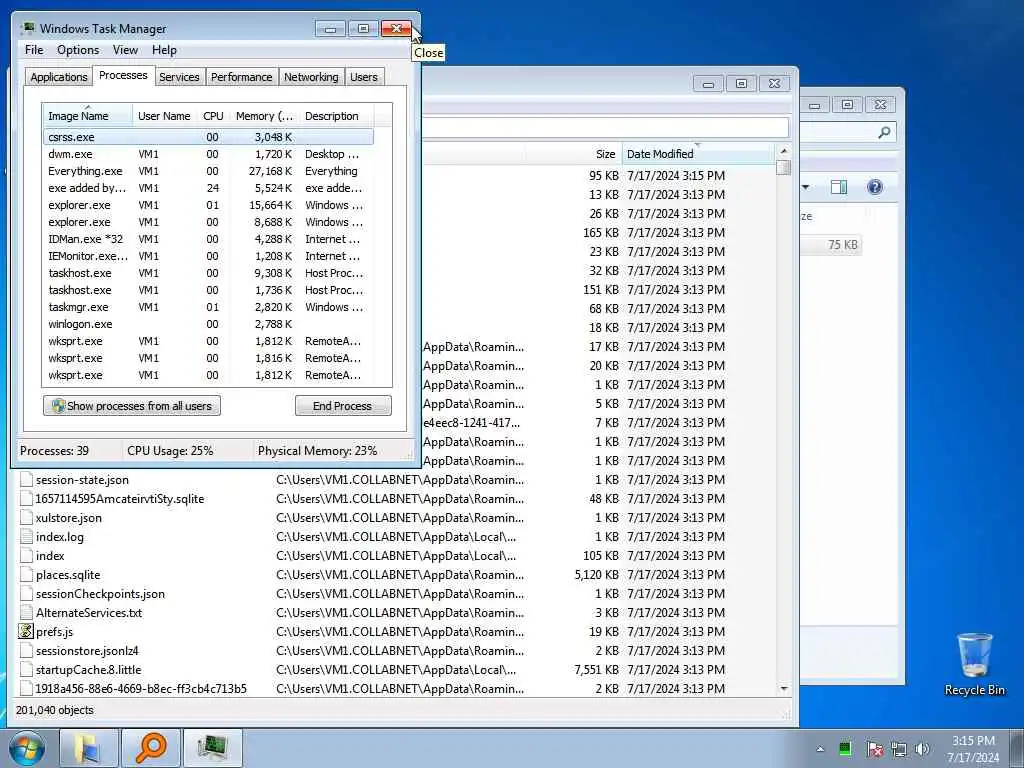Viewport: 1024px width, 768px height.
Task: Select the AlternateServices.txt file
Action: pyautogui.click(x=394, y=613)
